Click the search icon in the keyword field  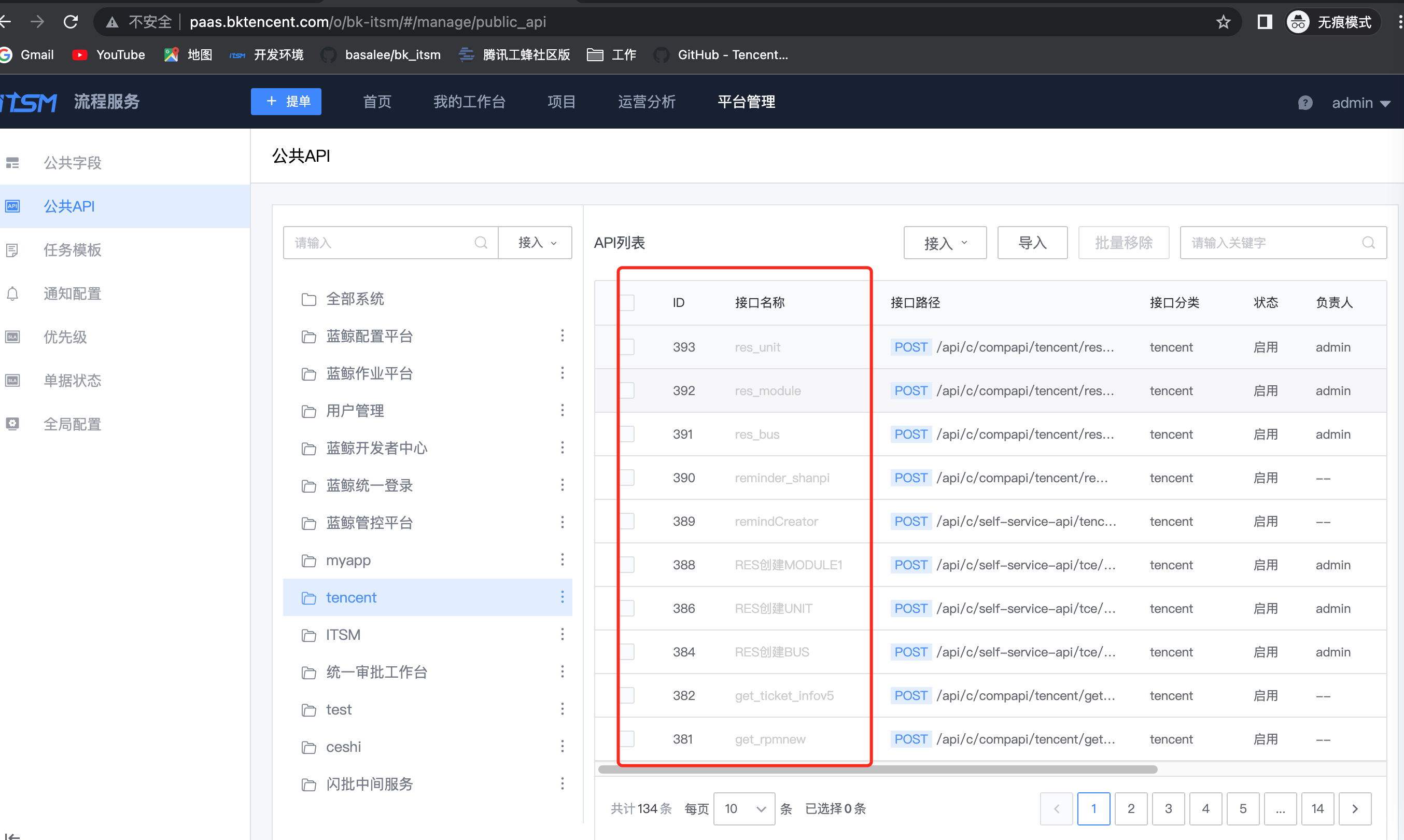[x=1368, y=243]
